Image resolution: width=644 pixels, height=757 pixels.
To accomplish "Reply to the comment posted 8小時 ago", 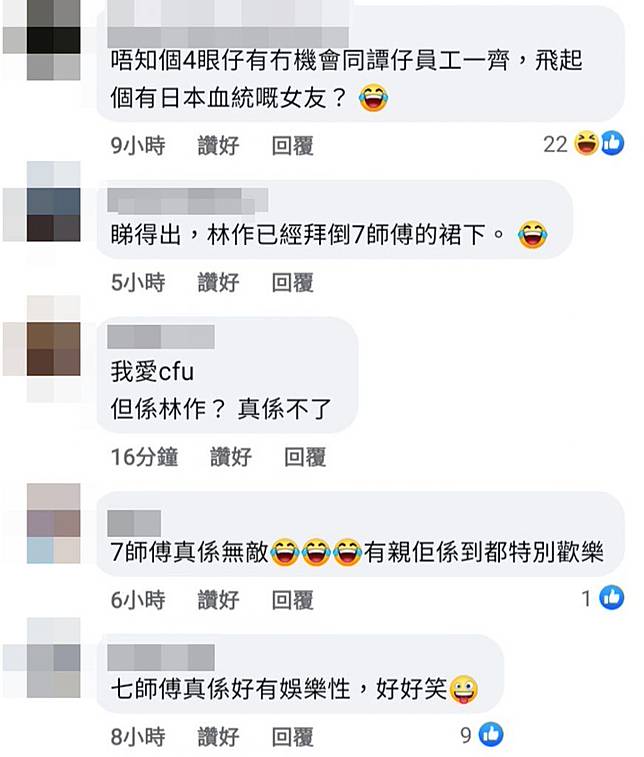I will (x=293, y=737).
